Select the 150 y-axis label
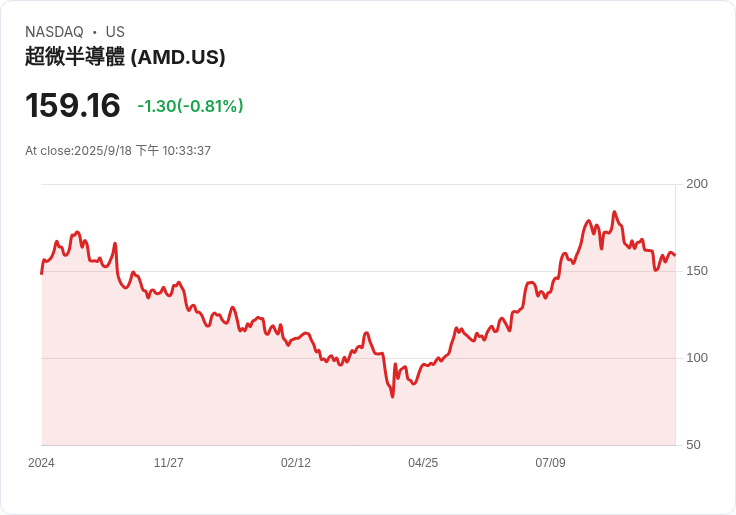Image resolution: width=736 pixels, height=515 pixels. click(x=697, y=271)
